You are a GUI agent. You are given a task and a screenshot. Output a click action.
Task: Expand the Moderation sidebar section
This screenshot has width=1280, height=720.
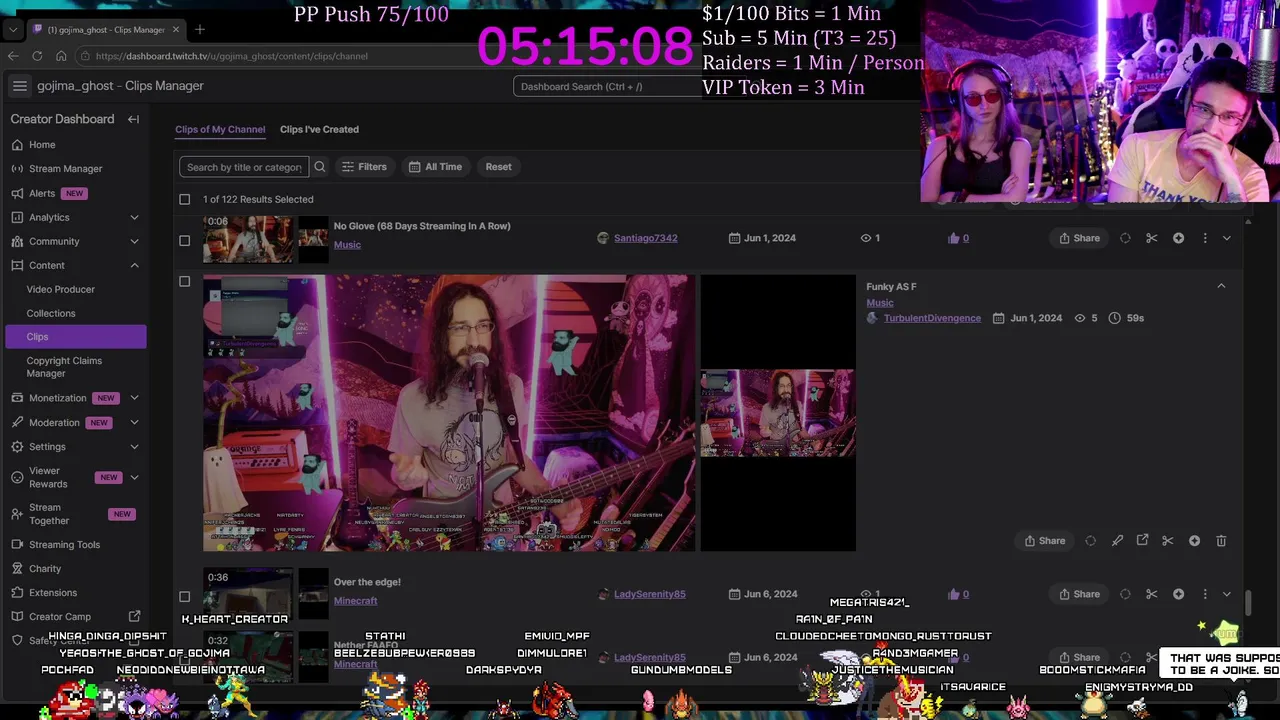134,422
